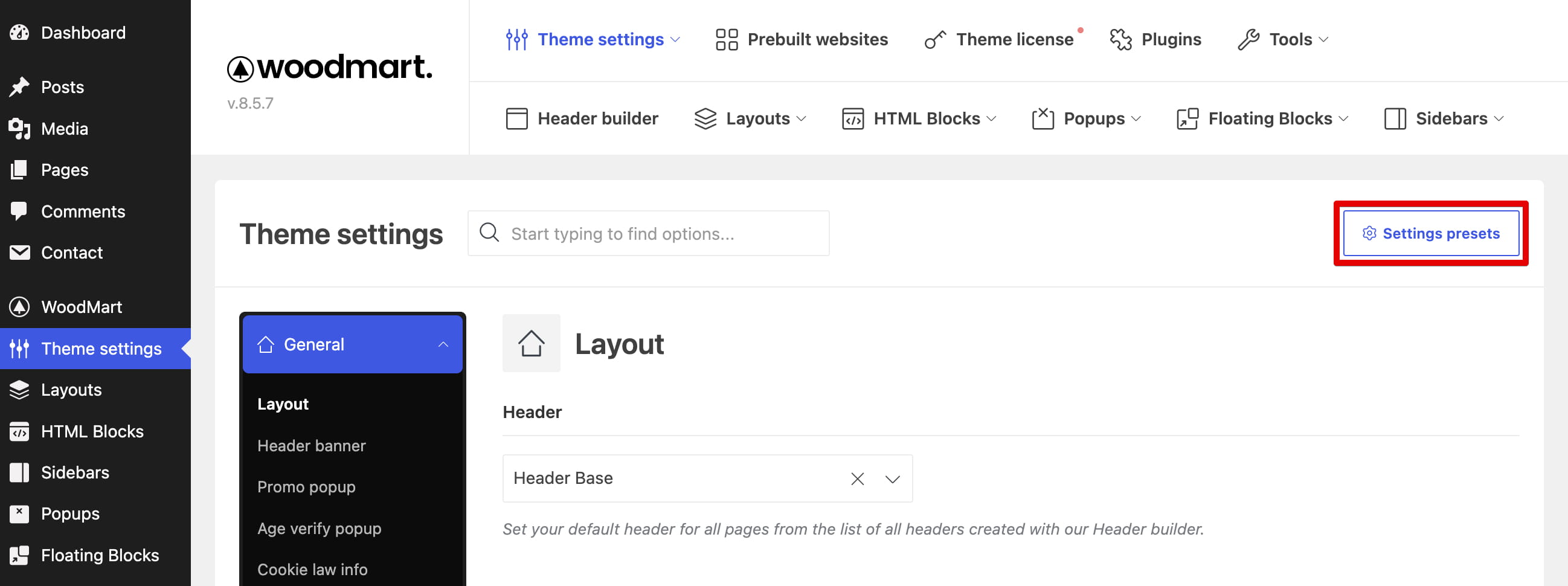Click the top bar HTML Blocks code icon
This screenshot has height=586, width=1568.
853,118
